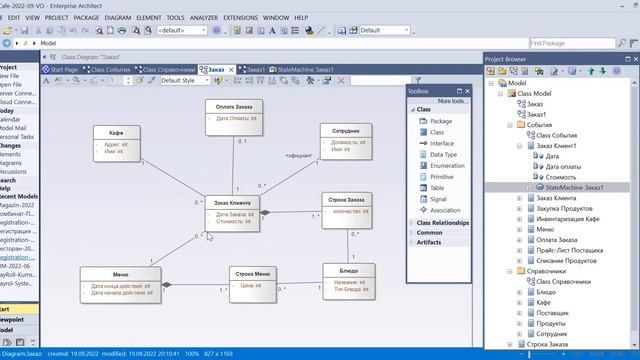640x360 pixels.
Task: Collapse the Class Model node
Action: click(x=500, y=94)
